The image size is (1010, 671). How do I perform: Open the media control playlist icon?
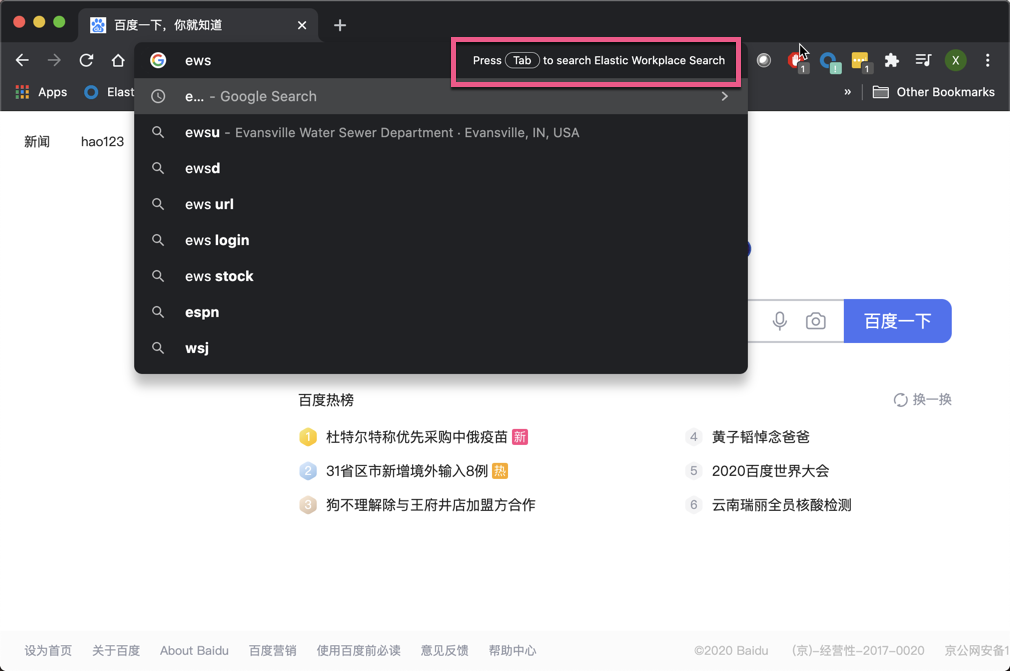coord(923,61)
